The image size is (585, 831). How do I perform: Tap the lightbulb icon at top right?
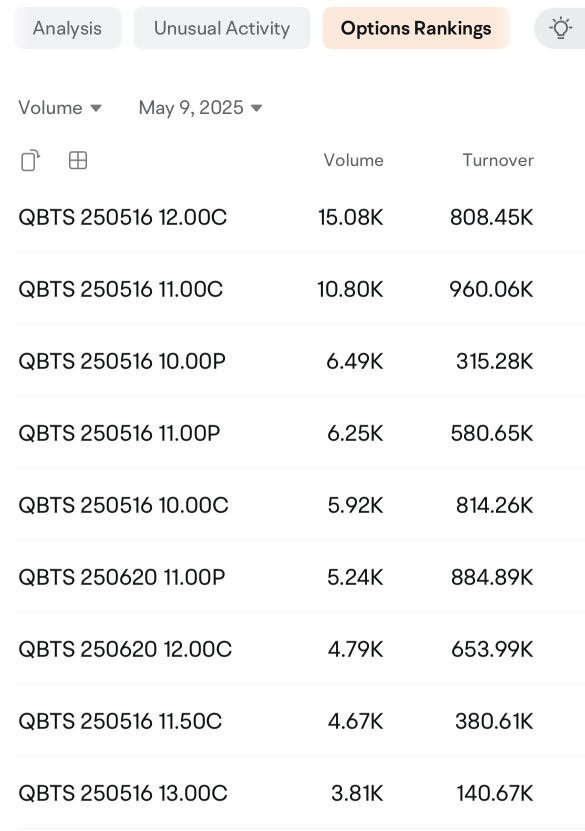point(560,28)
